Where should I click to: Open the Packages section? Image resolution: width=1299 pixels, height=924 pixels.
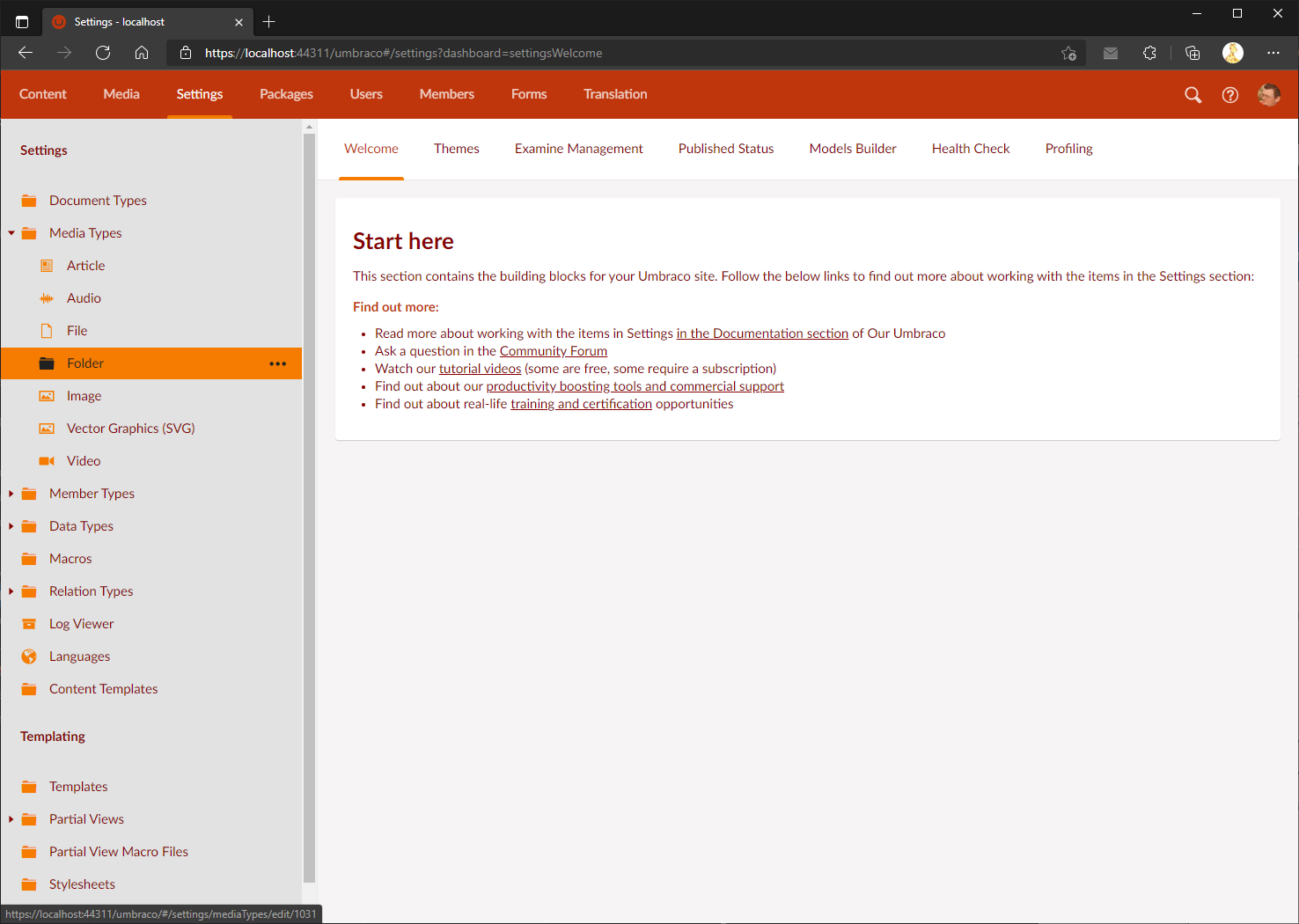coord(286,94)
